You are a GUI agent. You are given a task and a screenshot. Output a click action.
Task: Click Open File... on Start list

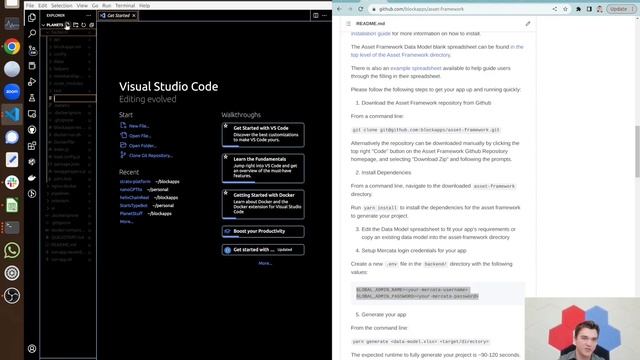(140, 136)
